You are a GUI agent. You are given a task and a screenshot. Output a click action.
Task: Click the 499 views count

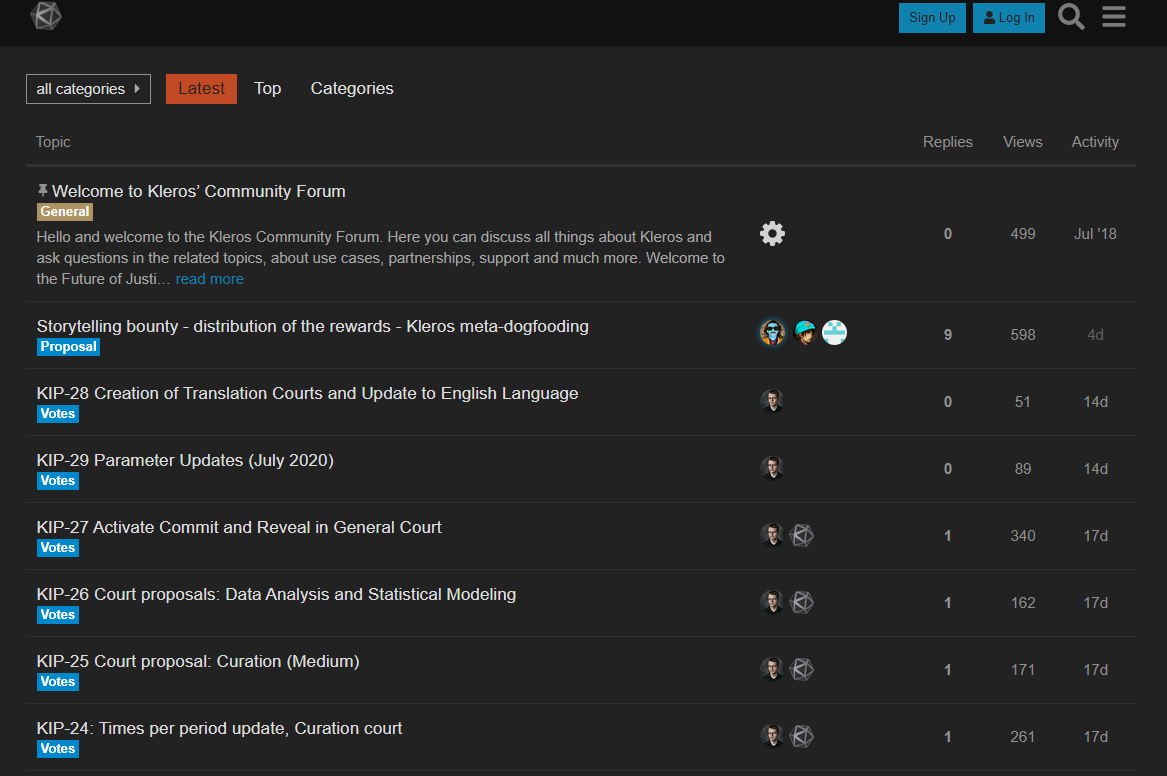[1023, 234]
